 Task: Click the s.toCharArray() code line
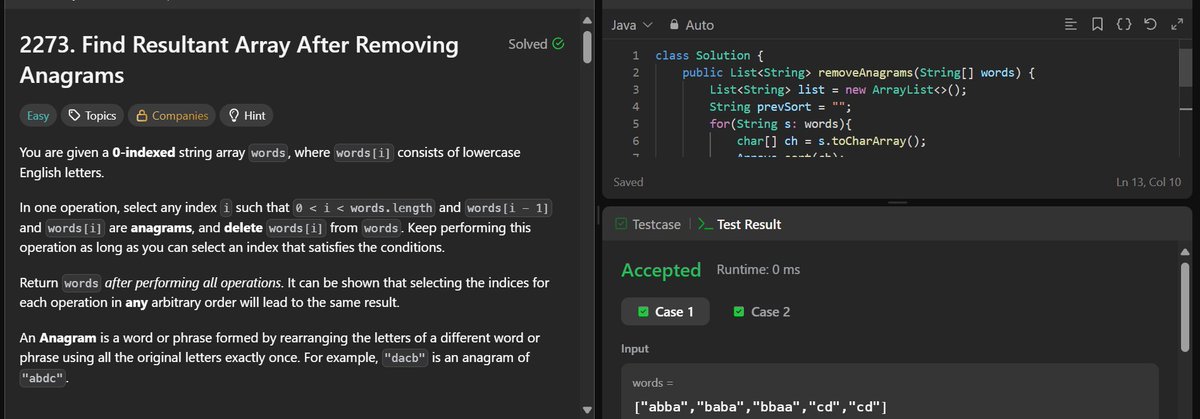(x=831, y=141)
